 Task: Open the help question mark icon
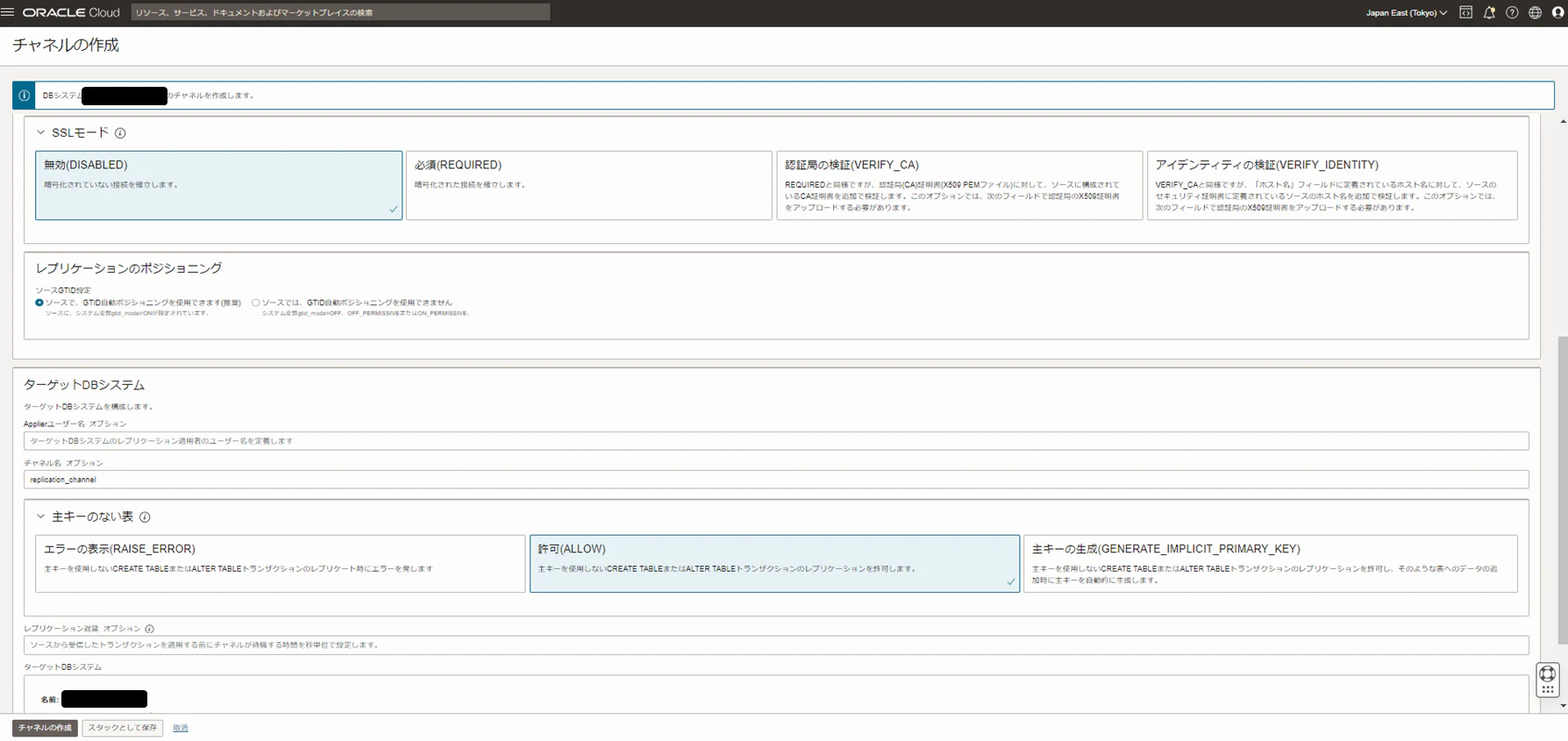tap(1512, 12)
